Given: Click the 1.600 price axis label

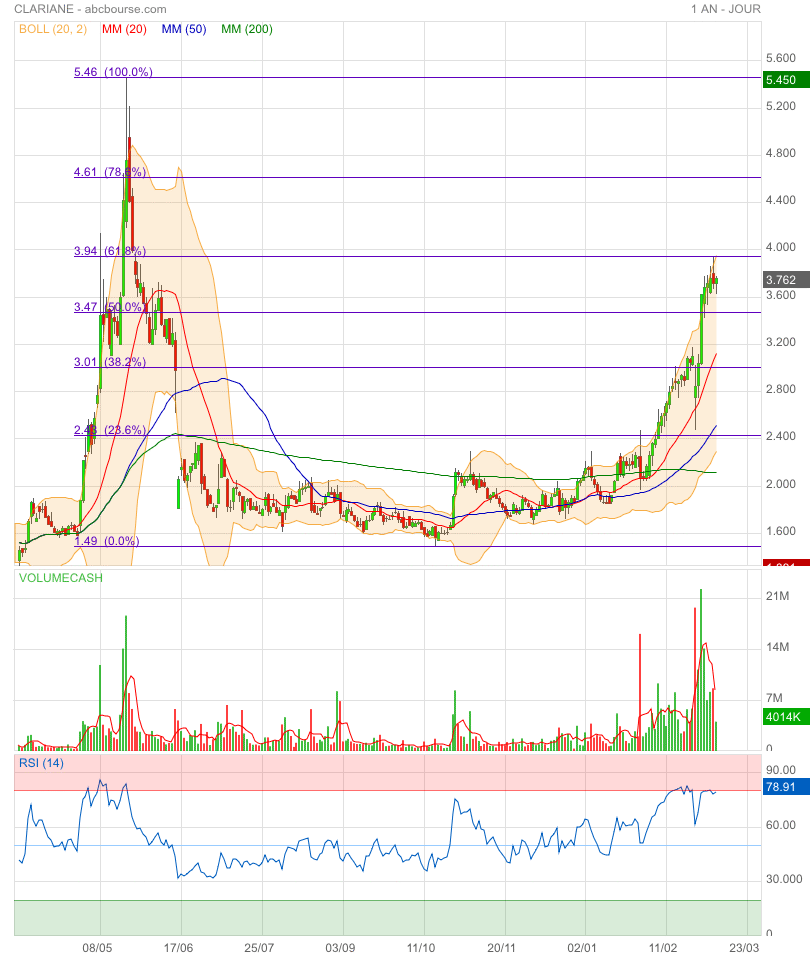Looking at the screenshot, I should click(781, 531).
